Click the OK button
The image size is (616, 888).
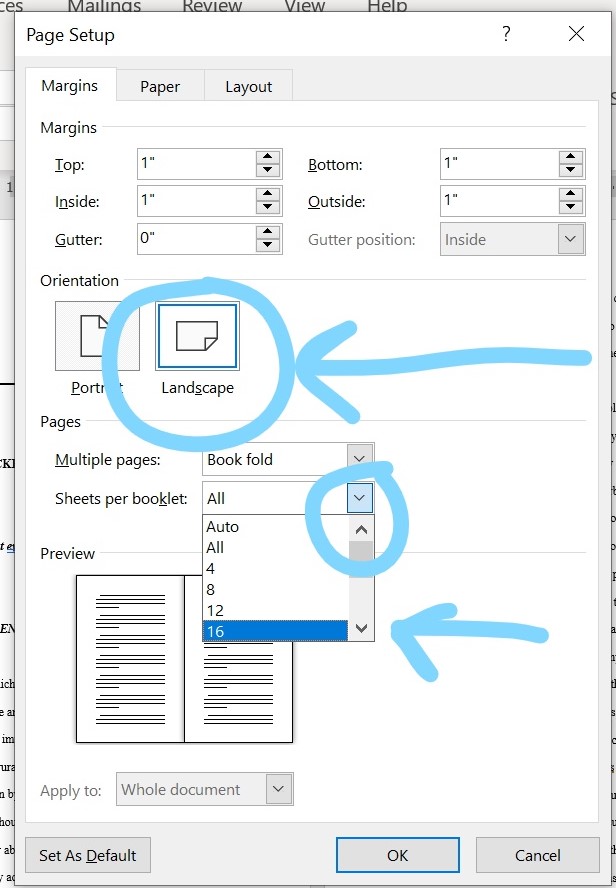click(397, 855)
